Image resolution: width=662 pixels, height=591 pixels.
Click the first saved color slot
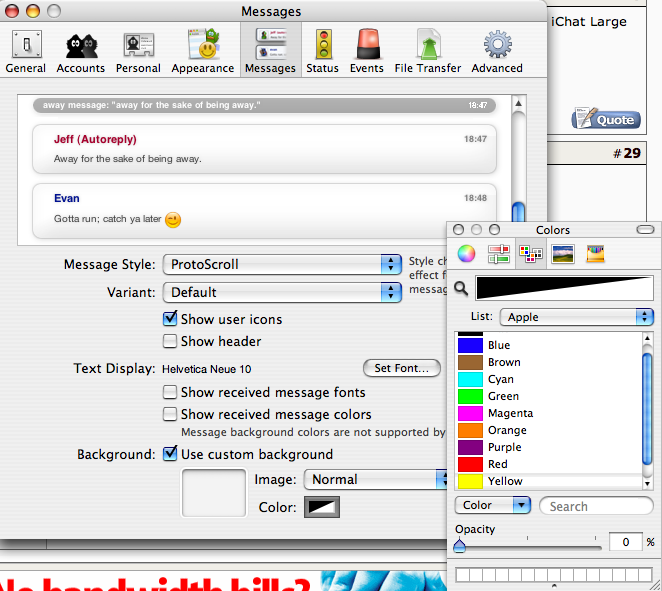point(462,575)
